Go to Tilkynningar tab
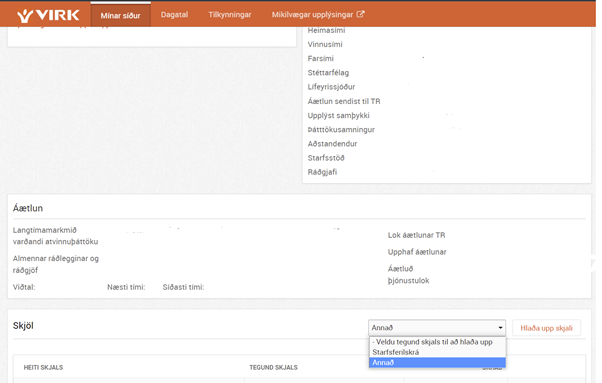 tap(230, 15)
